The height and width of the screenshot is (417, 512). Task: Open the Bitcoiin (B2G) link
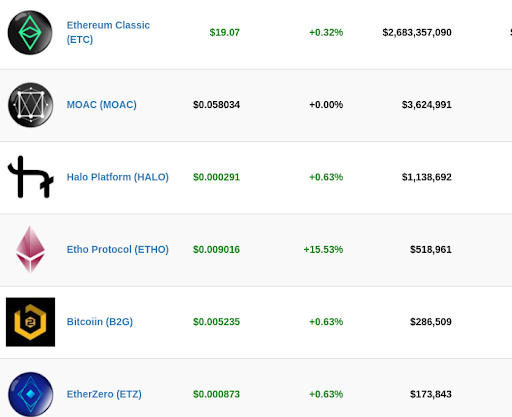click(x=100, y=322)
